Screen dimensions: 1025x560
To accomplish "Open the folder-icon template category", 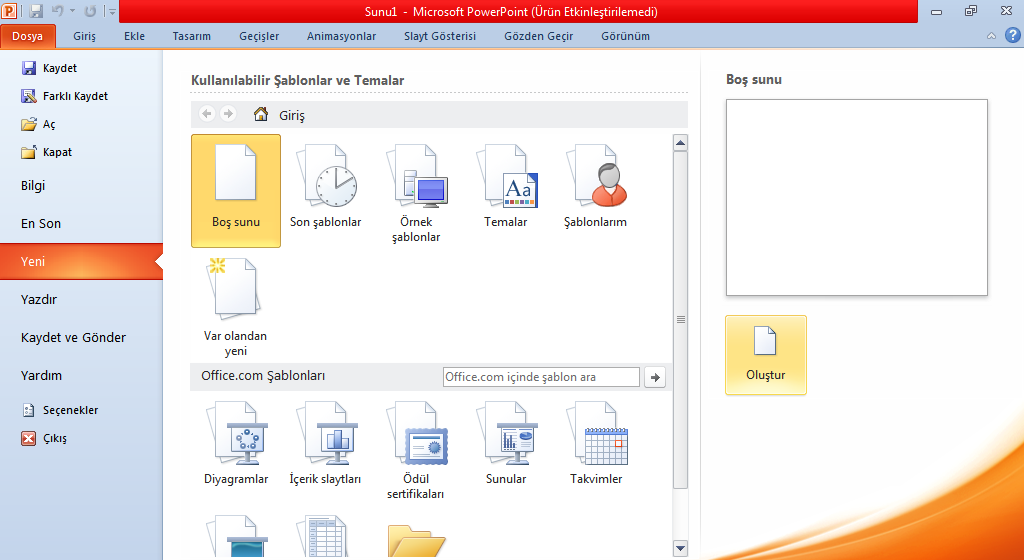I will coord(416,540).
